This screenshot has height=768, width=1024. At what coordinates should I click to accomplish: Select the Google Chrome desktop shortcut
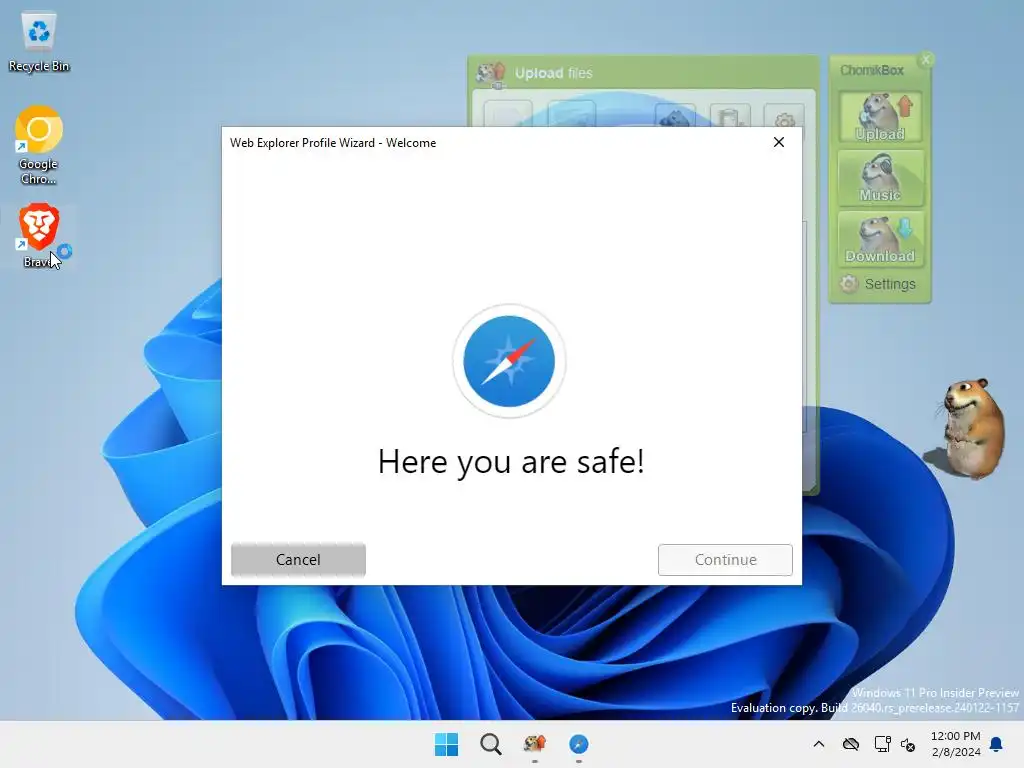pos(39,146)
